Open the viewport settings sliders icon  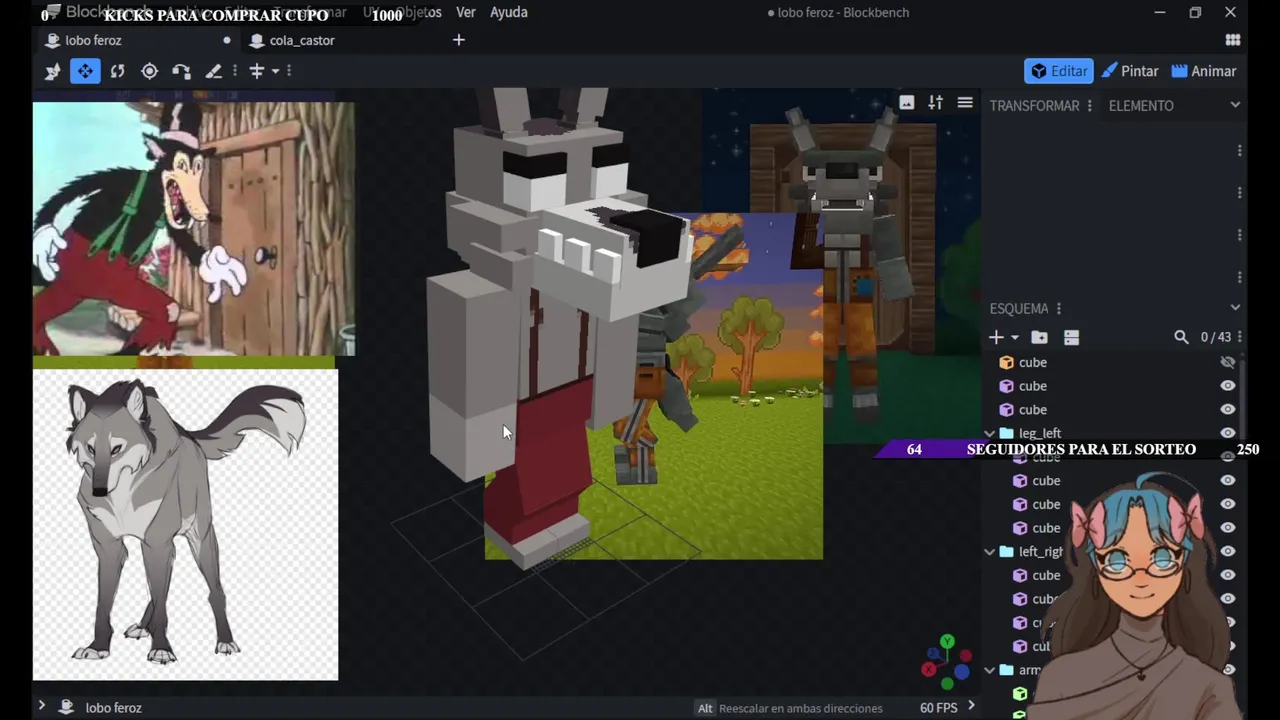[x=936, y=102]
